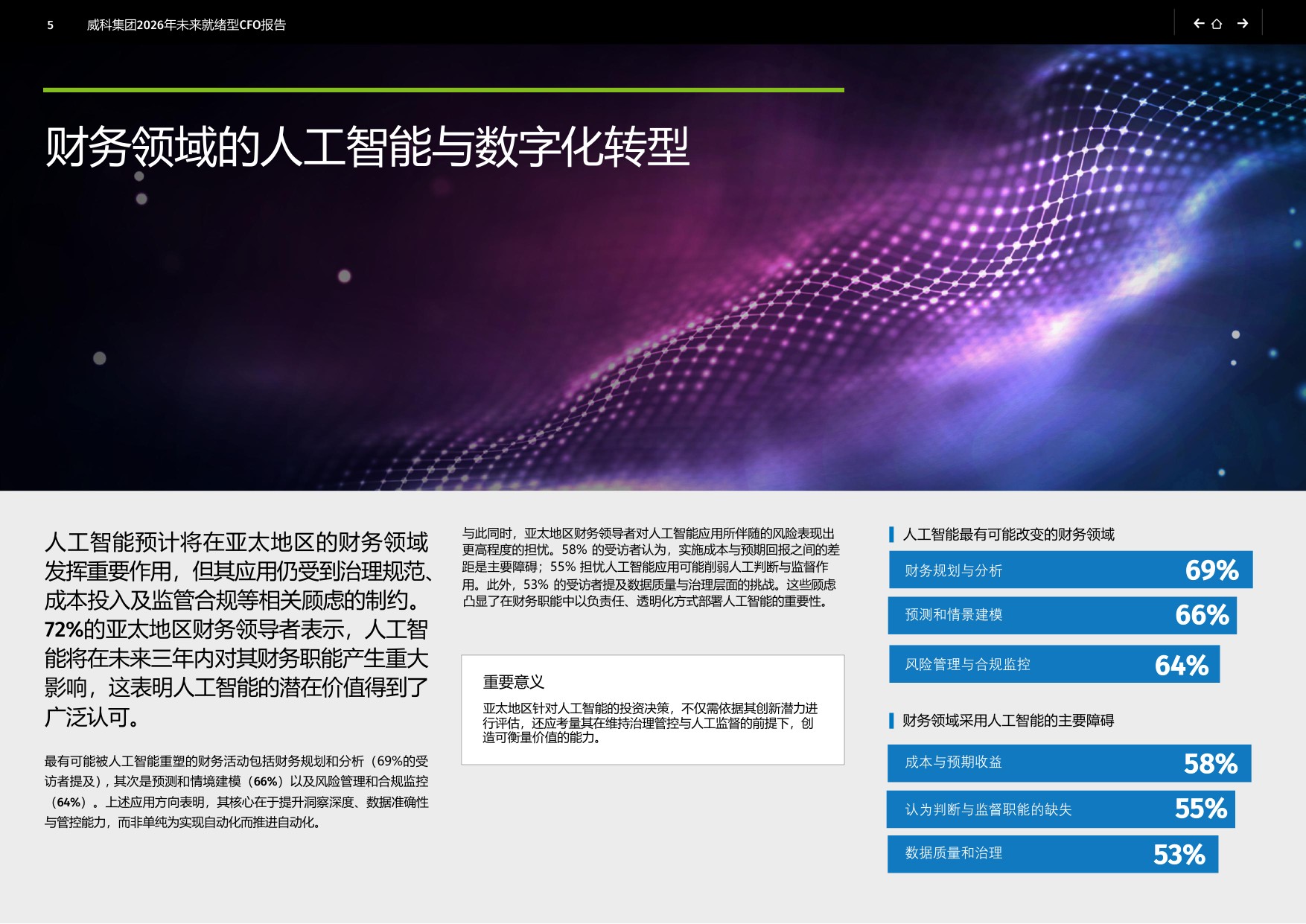Click the paragraph starting 与此同时
Screen dimensions: 1306x924
pos(651,567)
